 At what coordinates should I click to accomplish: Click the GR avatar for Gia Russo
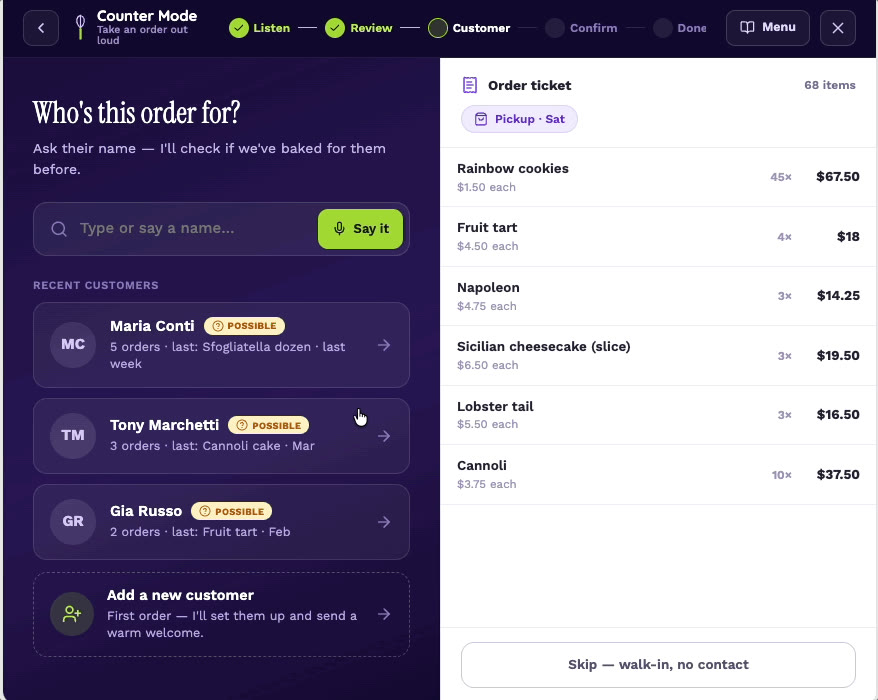(x=73, y=521)
